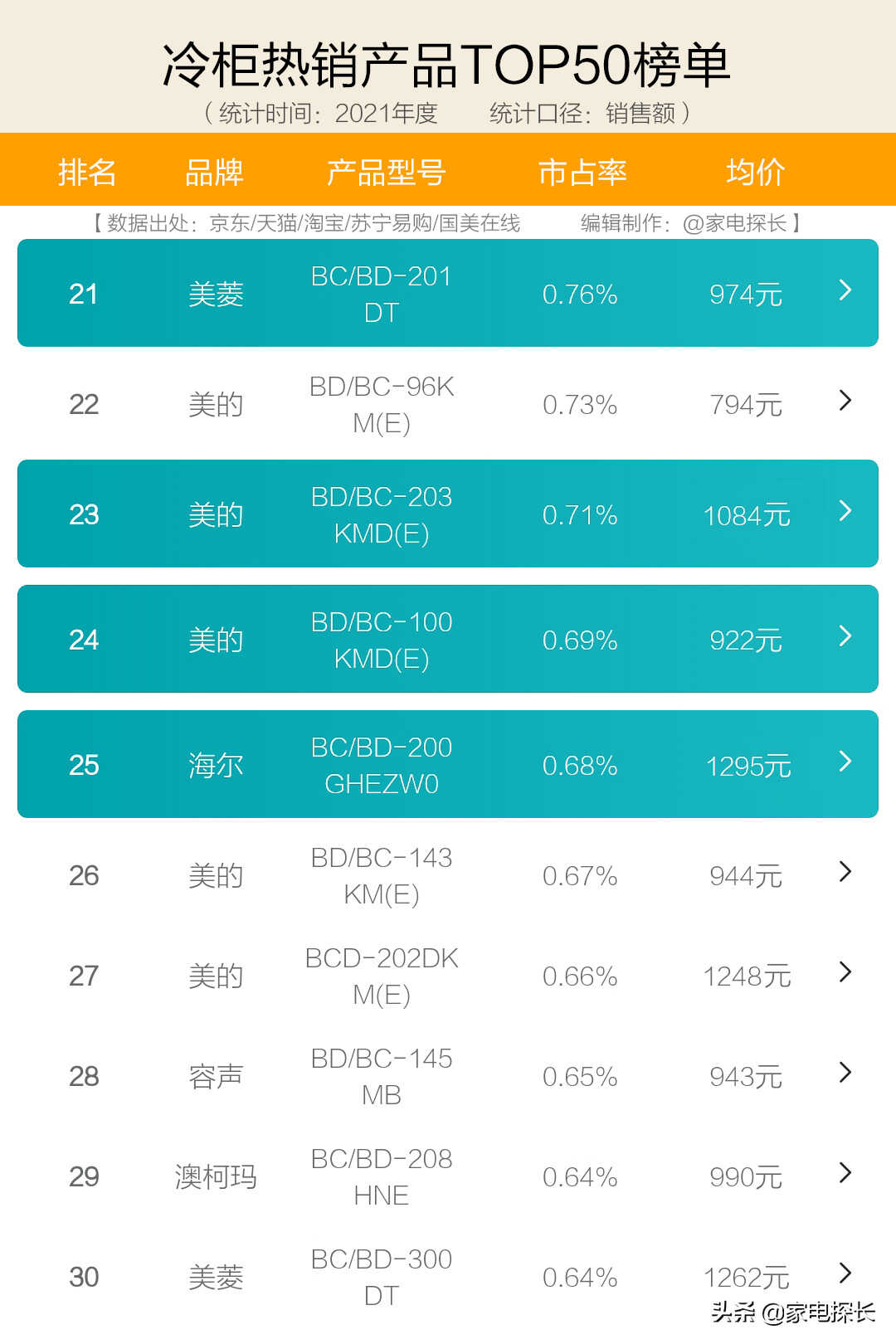Tap the arrow on rank 24 row
The width and height of the screenshot is (896, 1344).
click(845, 636)
